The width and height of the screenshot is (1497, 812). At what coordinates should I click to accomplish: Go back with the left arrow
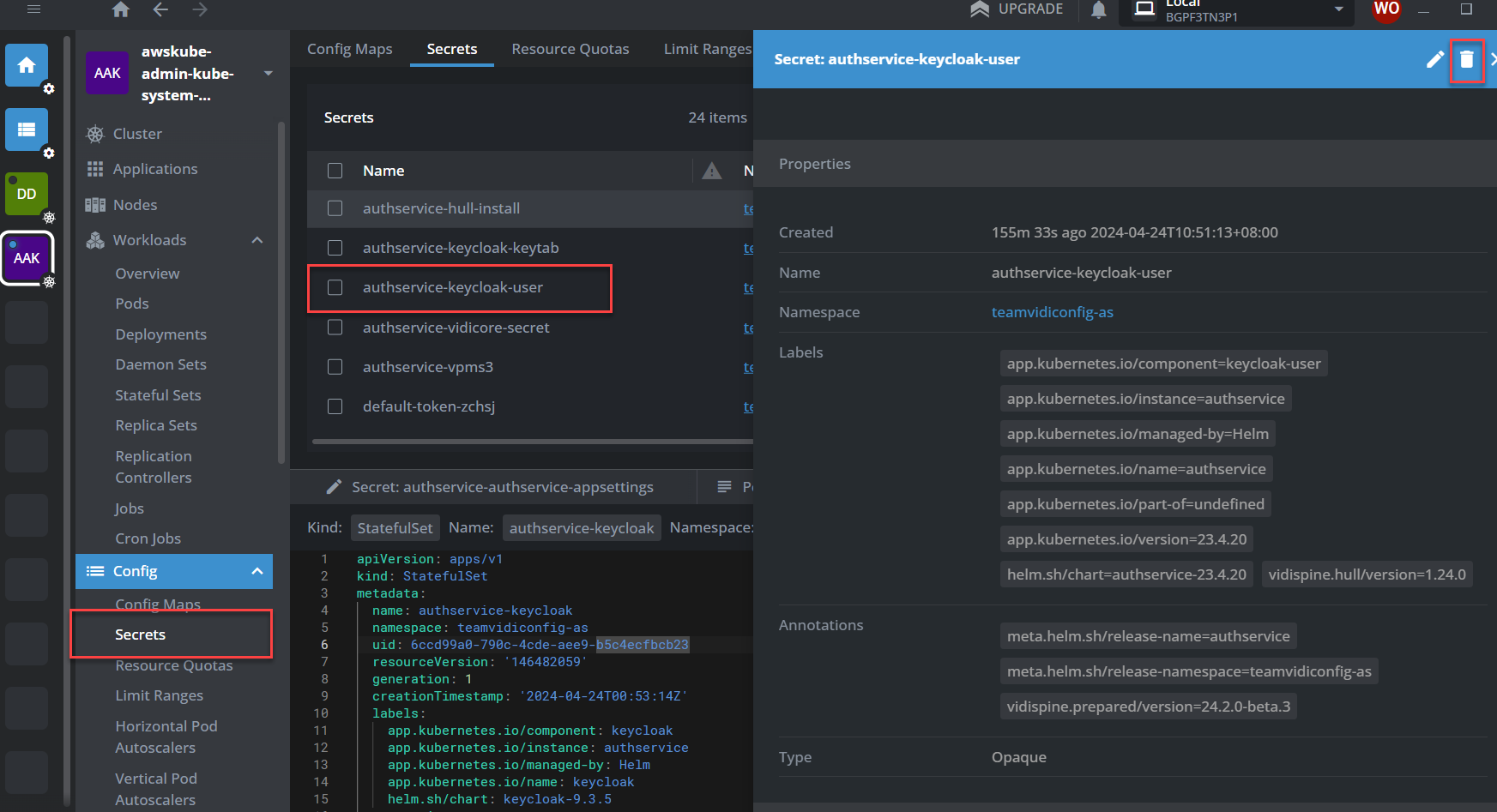160,9
